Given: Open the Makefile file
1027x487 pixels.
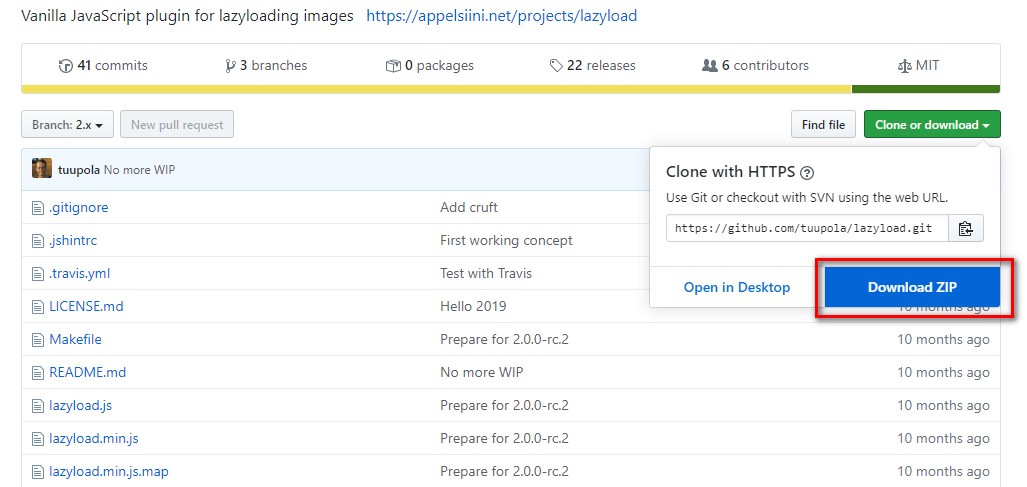Looking at the screenshot, I should coord(75,339).
